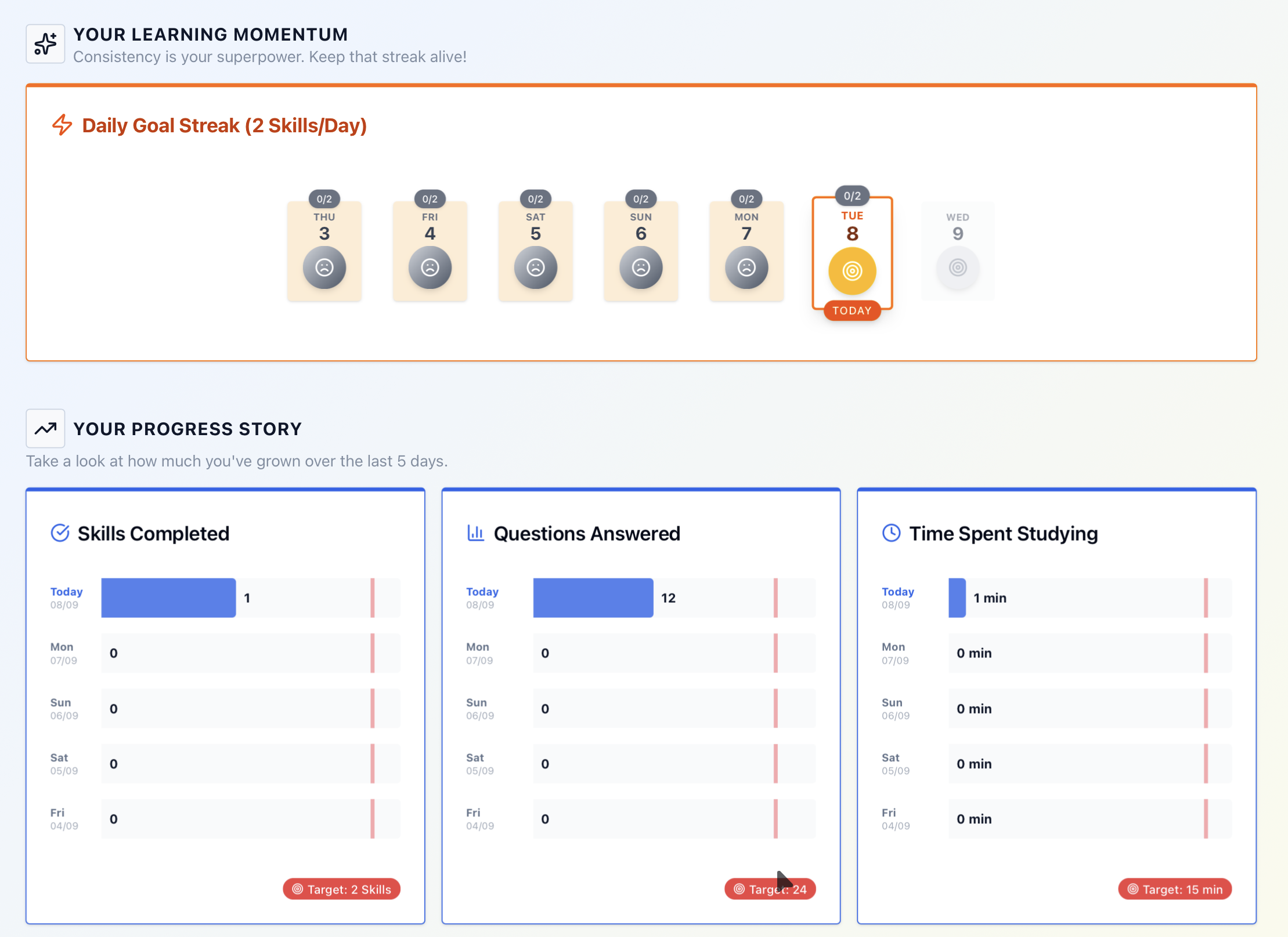Click the Skills Completed card title

pos(154,533)
